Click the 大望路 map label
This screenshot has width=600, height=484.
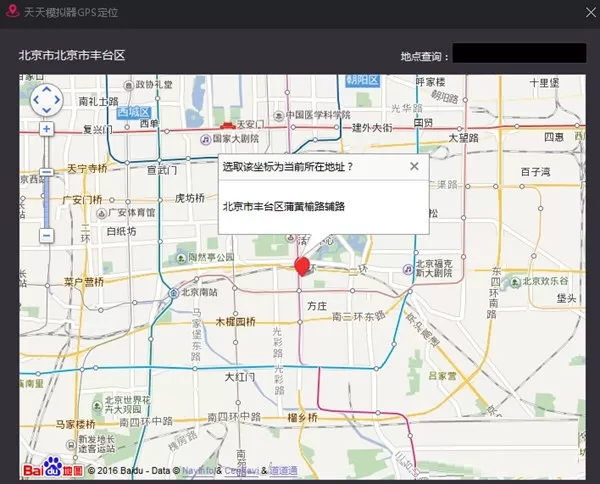pos(463,138)
